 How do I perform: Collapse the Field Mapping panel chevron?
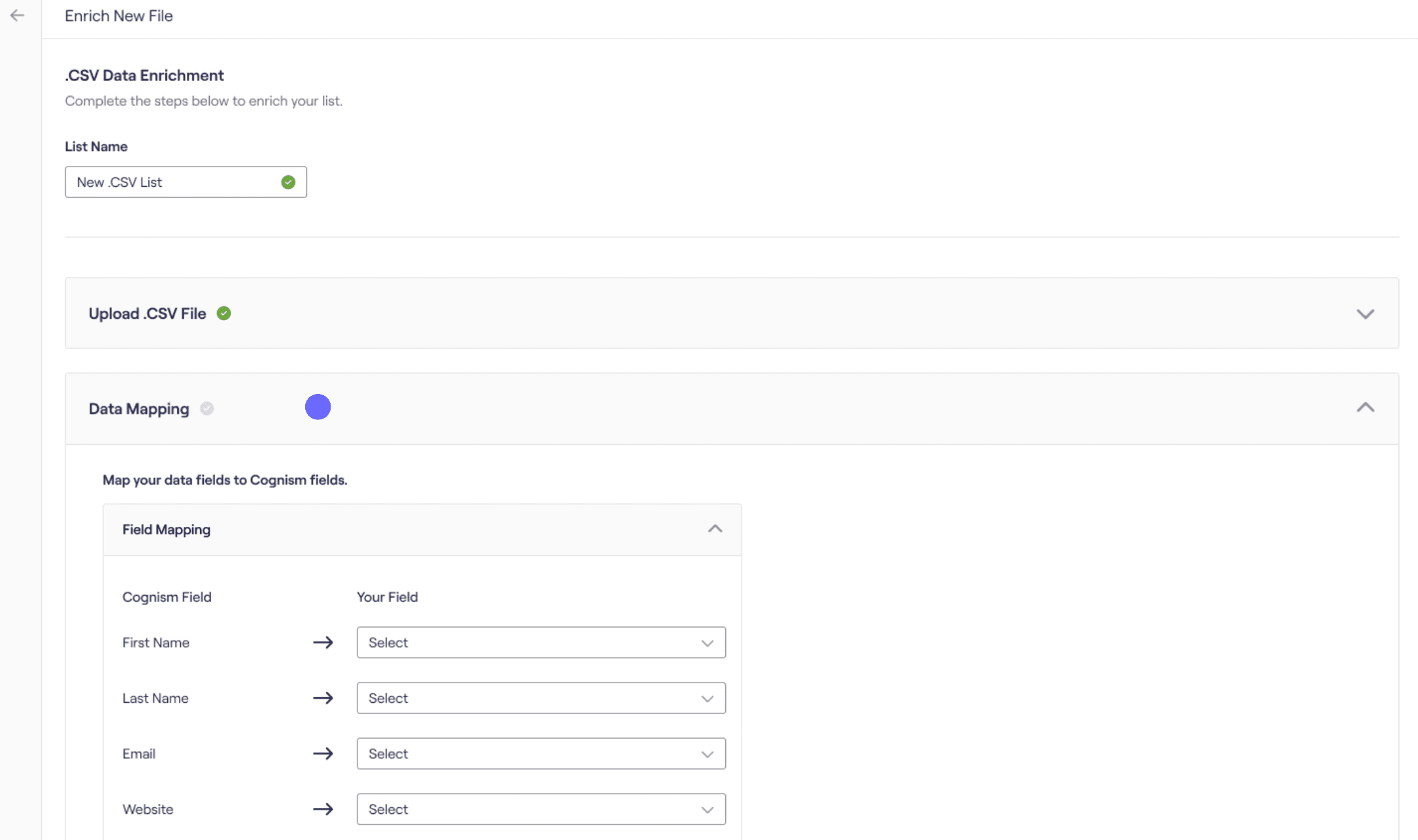[715, 529]
